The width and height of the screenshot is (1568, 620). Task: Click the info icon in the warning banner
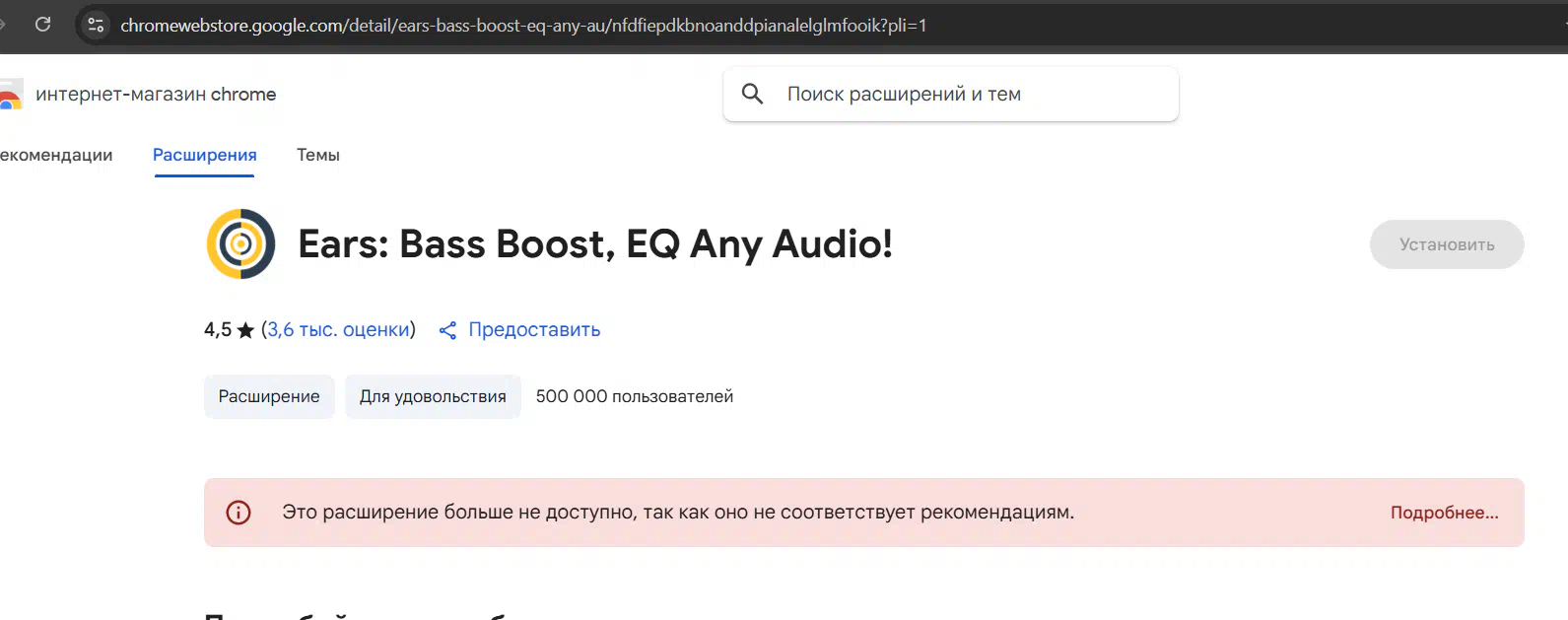pyautogui.click(x=239, y=513)
